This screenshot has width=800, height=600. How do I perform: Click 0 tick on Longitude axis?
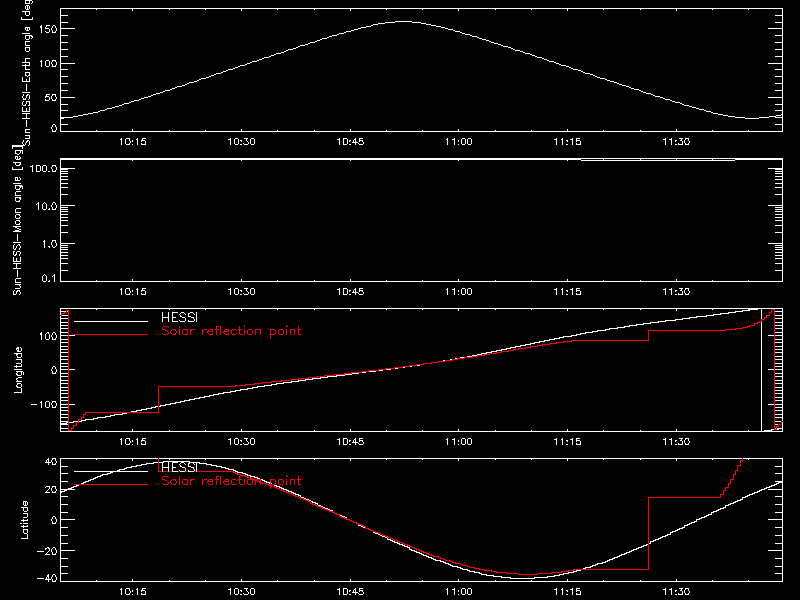54,370
